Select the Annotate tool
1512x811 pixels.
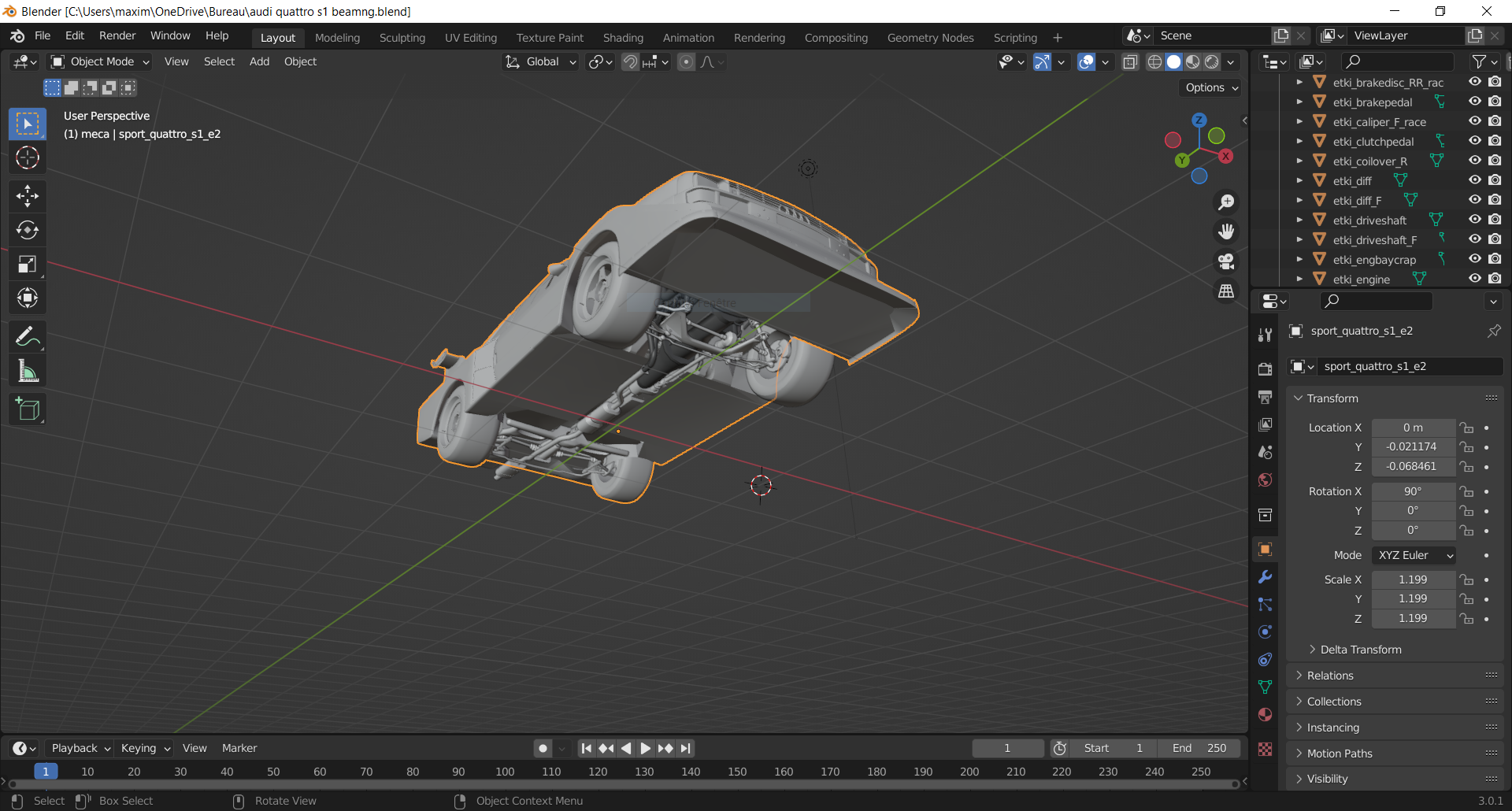(x=28, y=337)
